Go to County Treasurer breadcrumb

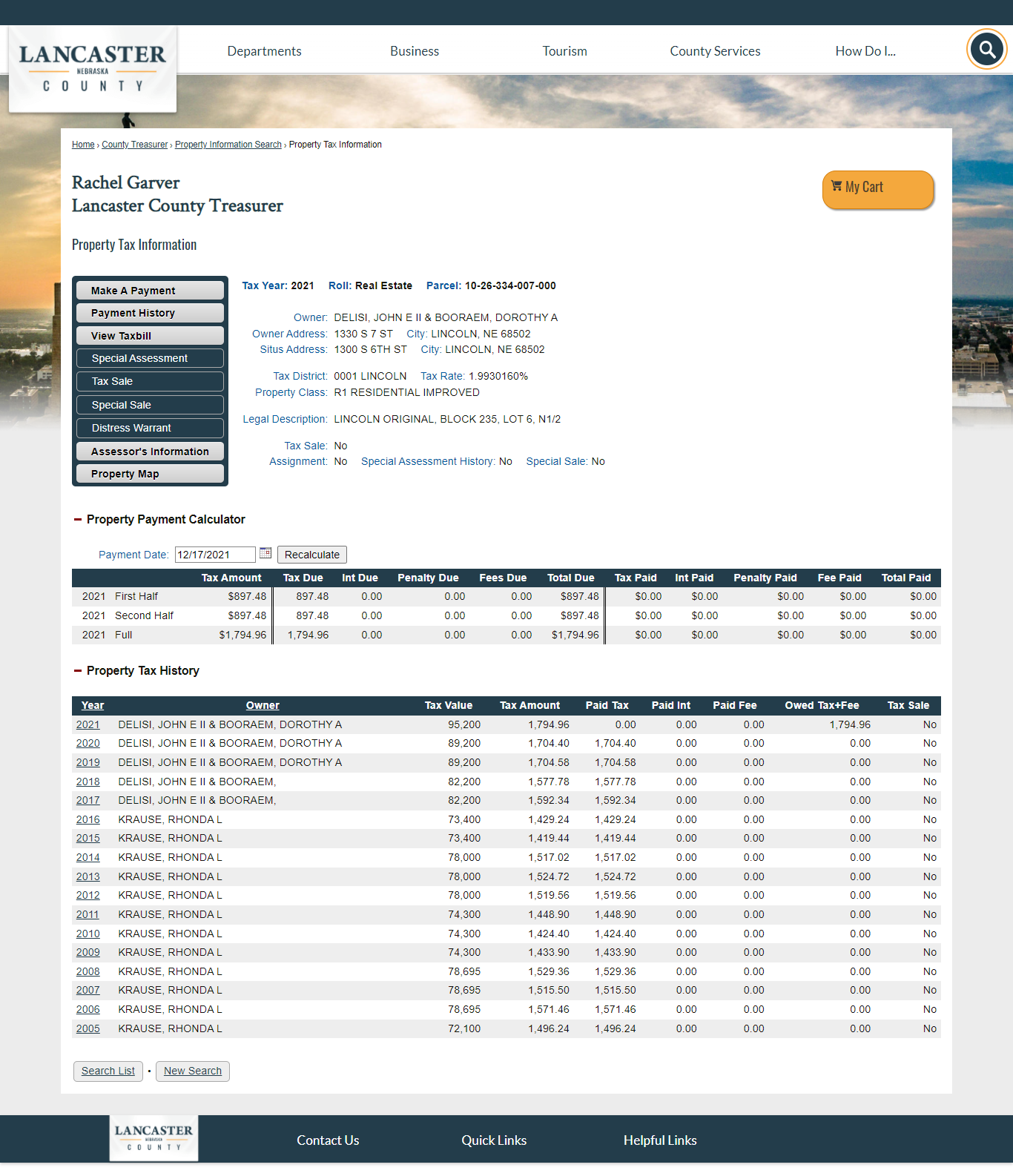coord(134,145)
